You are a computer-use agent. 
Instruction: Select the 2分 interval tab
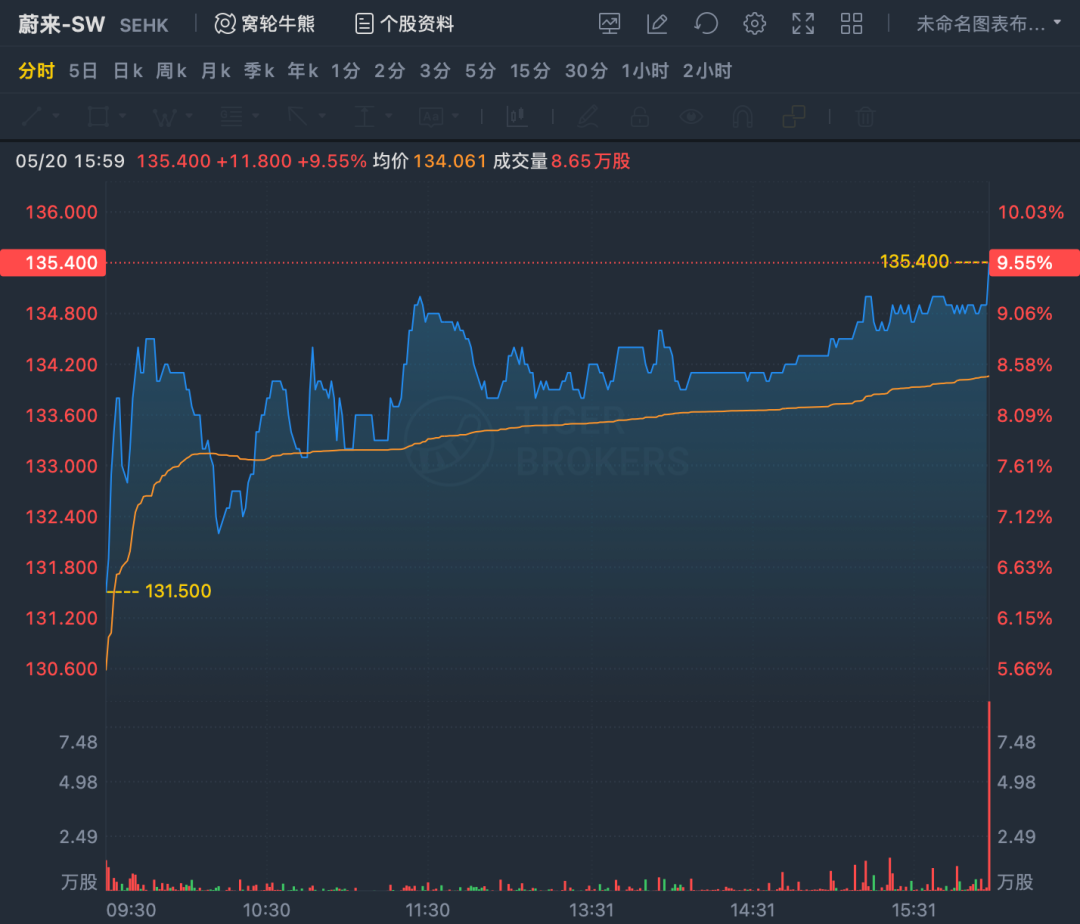(389, 71)
